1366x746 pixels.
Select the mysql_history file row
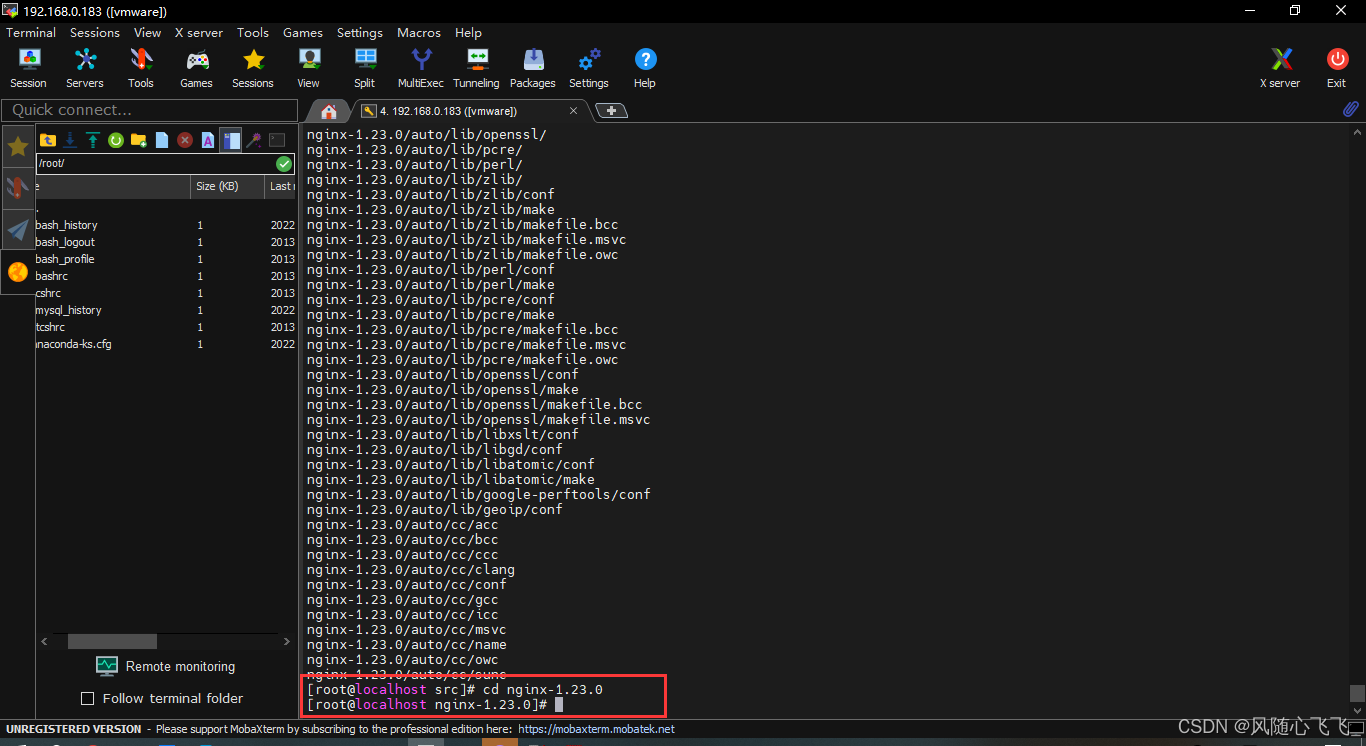(x=166, y=310)
